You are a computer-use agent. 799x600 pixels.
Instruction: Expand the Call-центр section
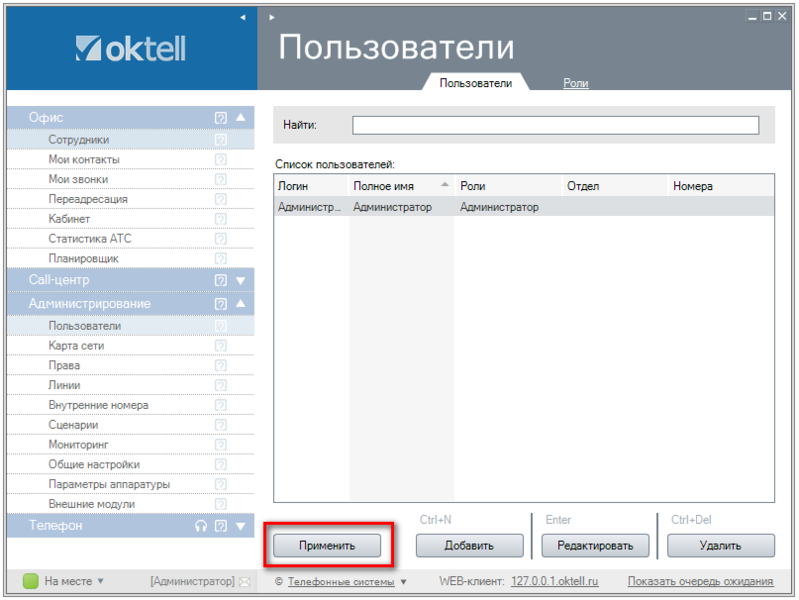coord(240,280)
